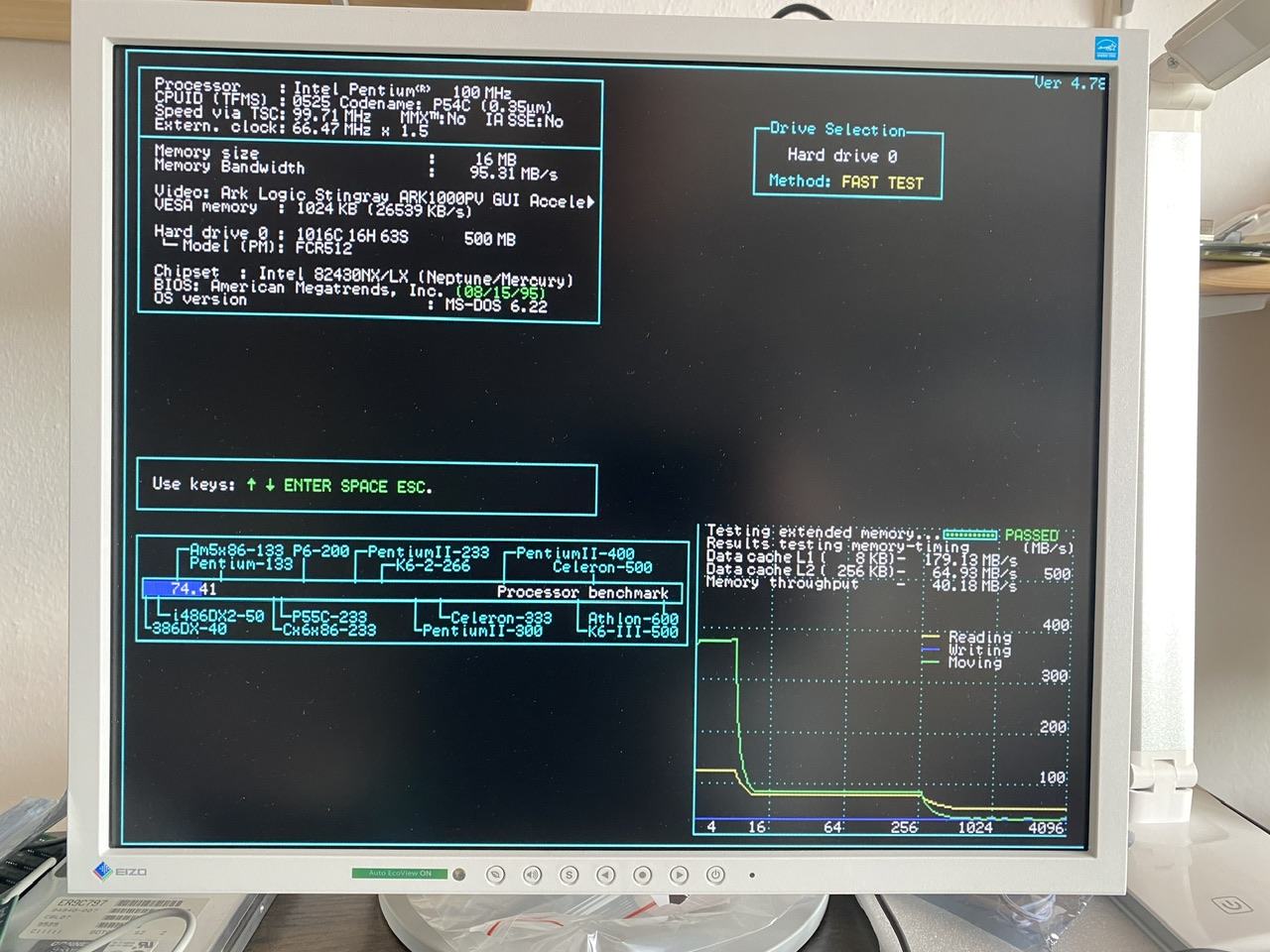Click the Processor benchmark bar label
Viewport: 1270px width, 952px height.
coord(582,592)
